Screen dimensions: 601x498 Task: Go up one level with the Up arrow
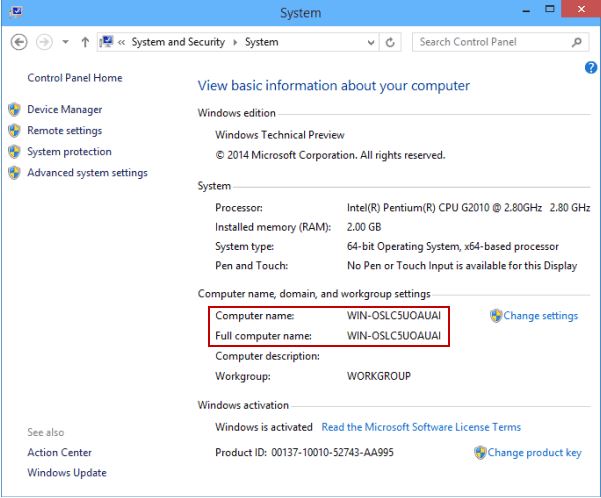(85, 42)
